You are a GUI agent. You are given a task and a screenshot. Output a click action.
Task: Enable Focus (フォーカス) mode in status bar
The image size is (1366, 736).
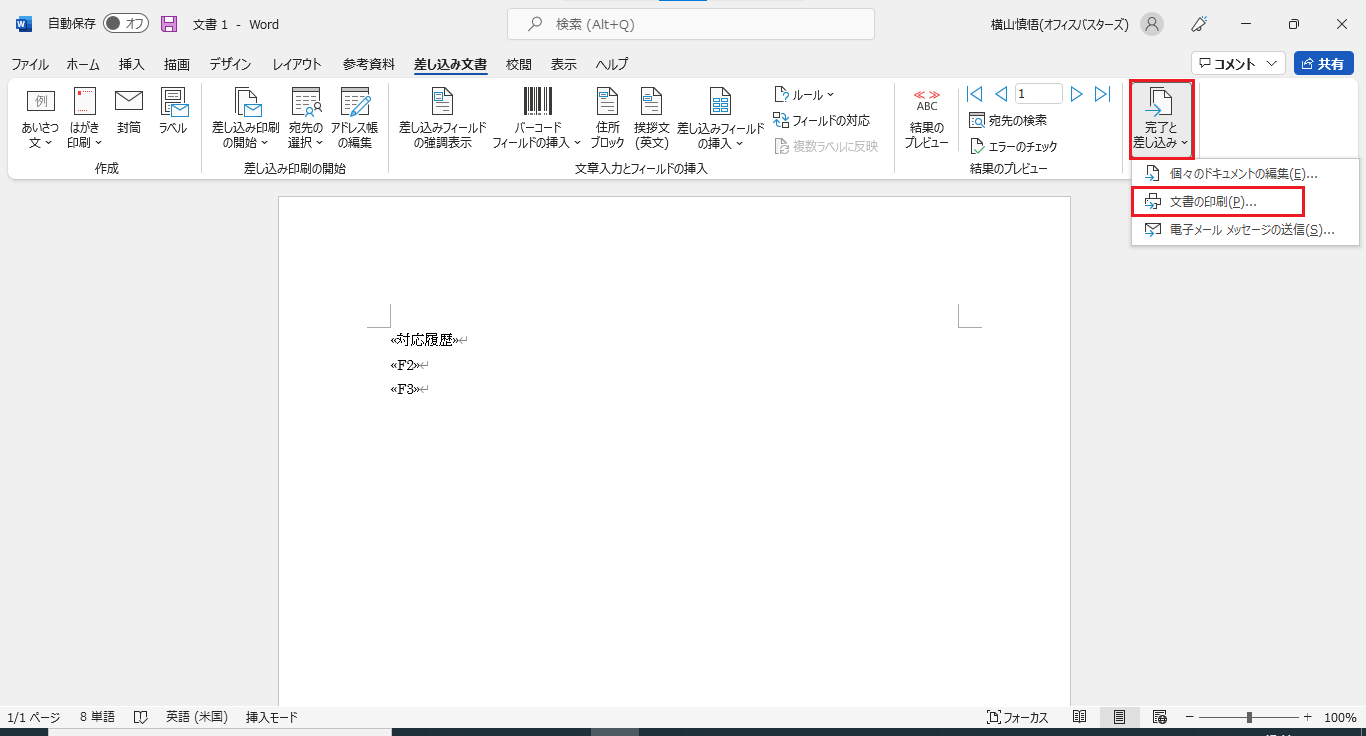tap(1017, 717)
